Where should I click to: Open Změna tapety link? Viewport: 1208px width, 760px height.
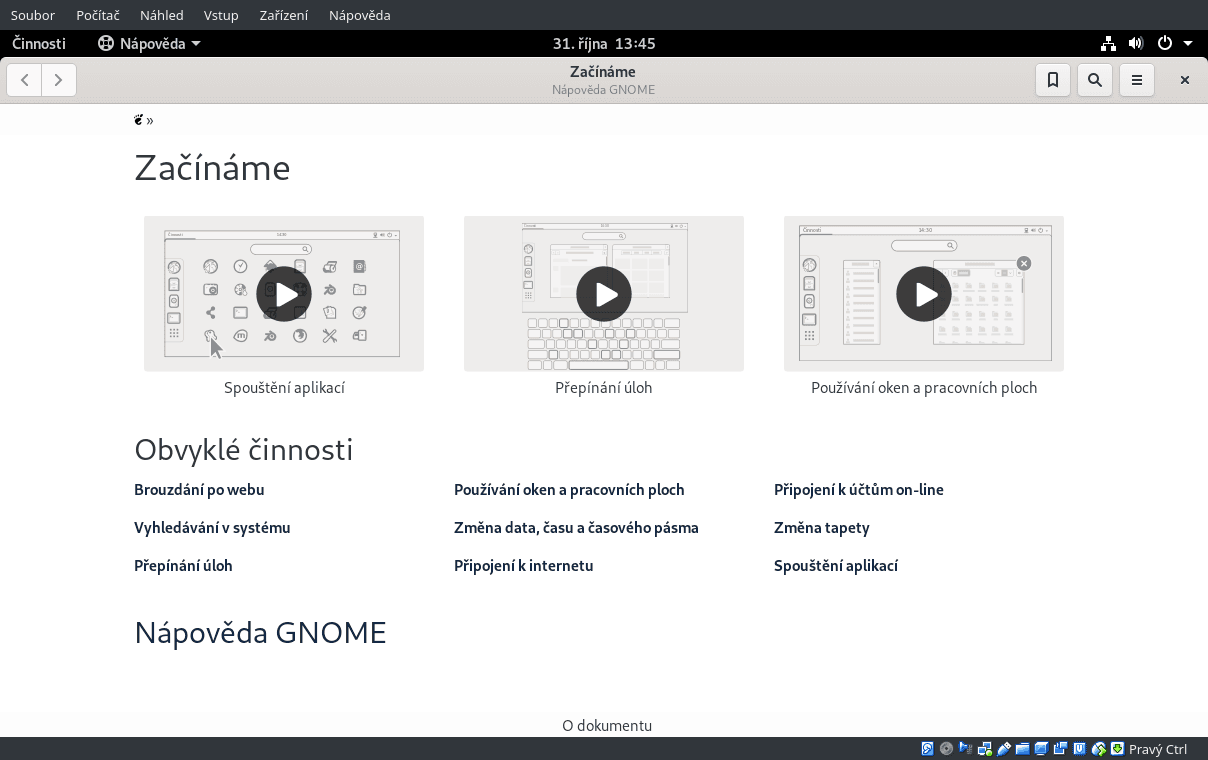point(822,528)
